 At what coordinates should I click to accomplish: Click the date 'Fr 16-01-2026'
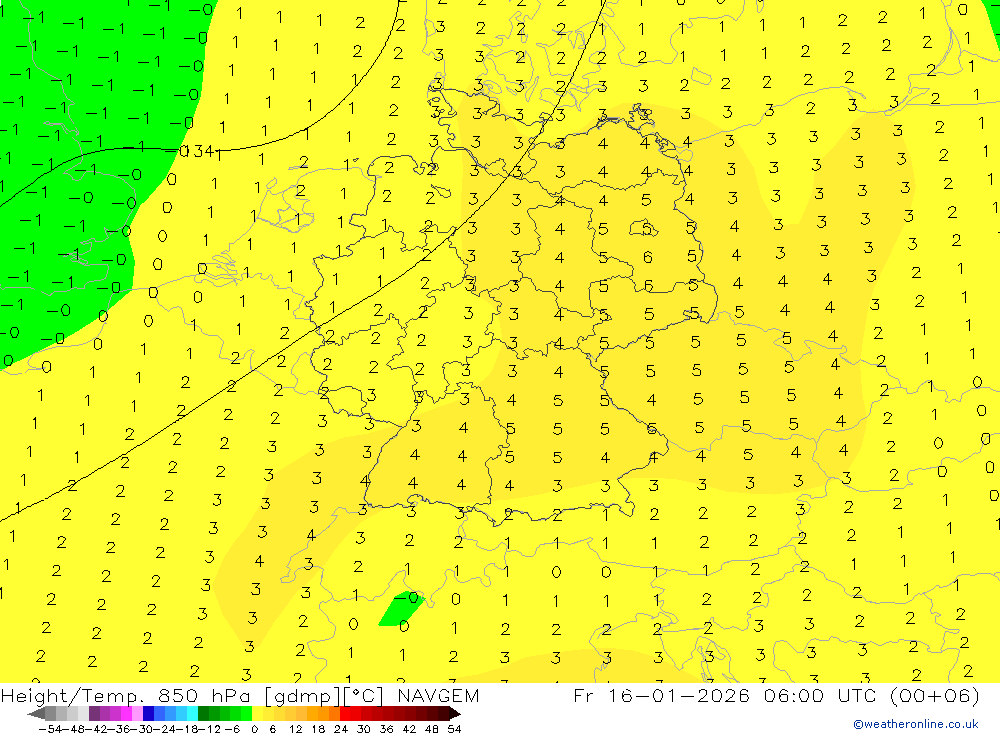pyautogui.click(x=662, y=695)
